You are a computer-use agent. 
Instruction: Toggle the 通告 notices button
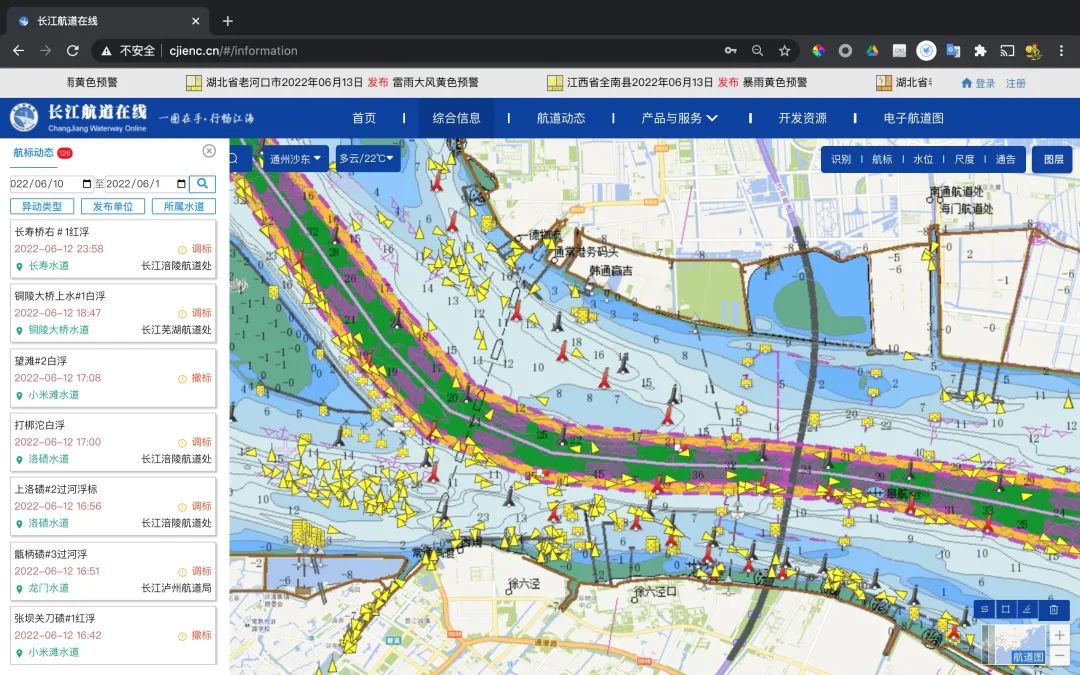(1005, 160)
